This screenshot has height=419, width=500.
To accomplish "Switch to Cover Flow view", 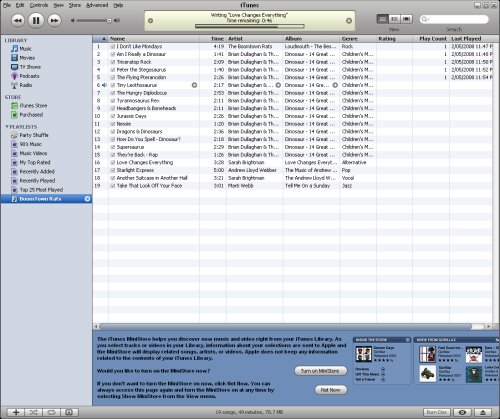I will 406,19.
